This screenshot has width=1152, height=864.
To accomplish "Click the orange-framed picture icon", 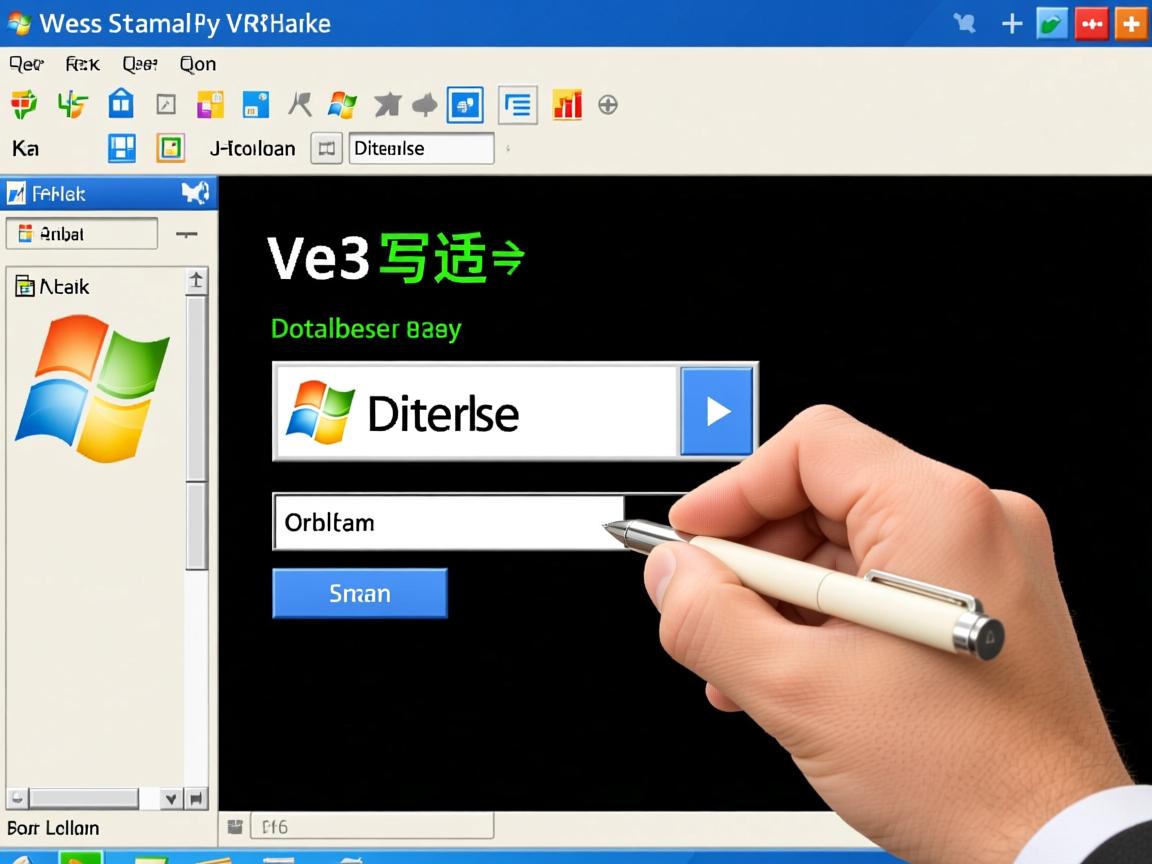I will coord(171,148).
